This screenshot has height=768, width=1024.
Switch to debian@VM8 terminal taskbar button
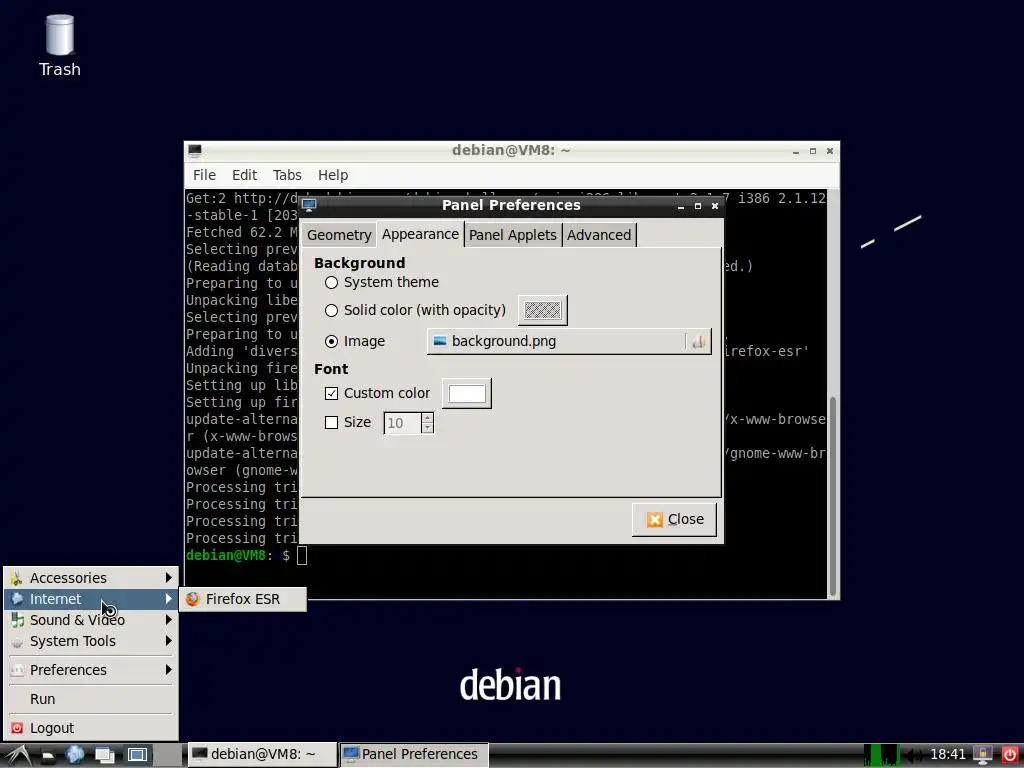[263, 754]
